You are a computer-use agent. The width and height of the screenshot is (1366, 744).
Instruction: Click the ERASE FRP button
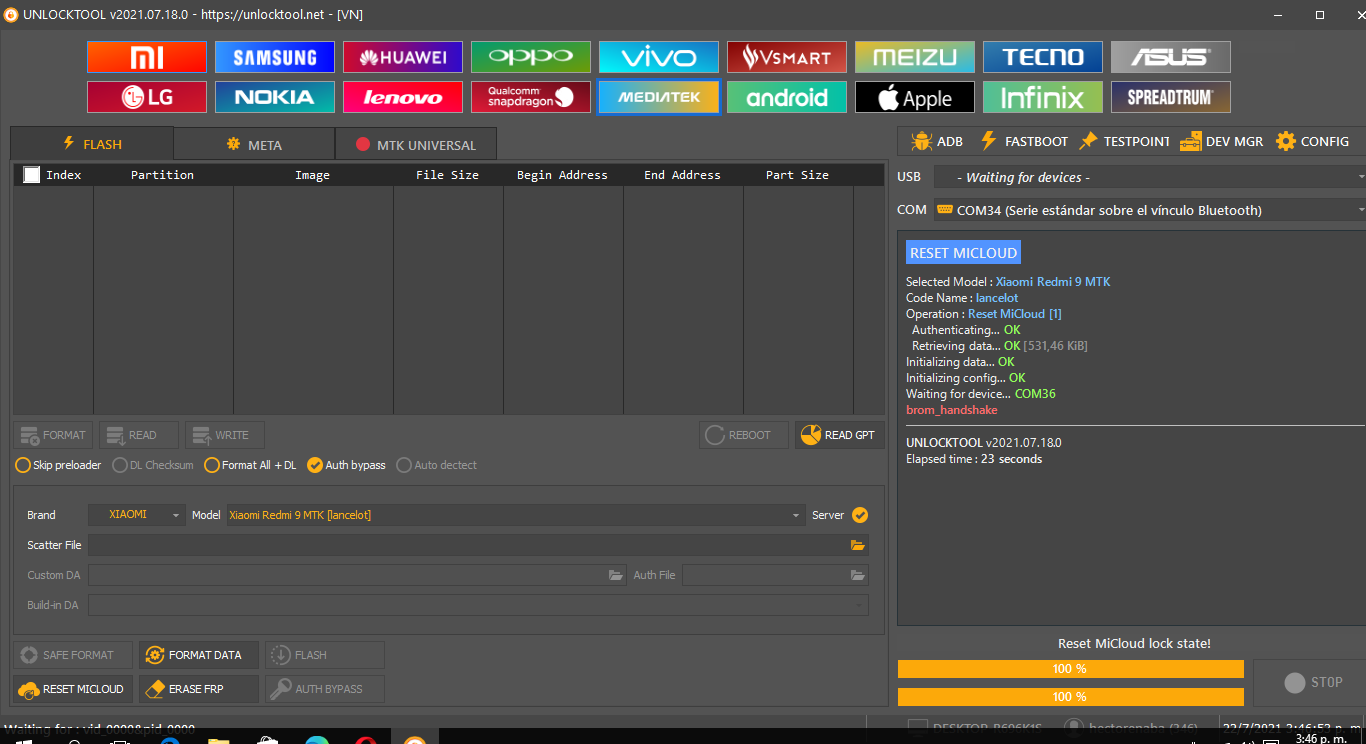(199, 689)
